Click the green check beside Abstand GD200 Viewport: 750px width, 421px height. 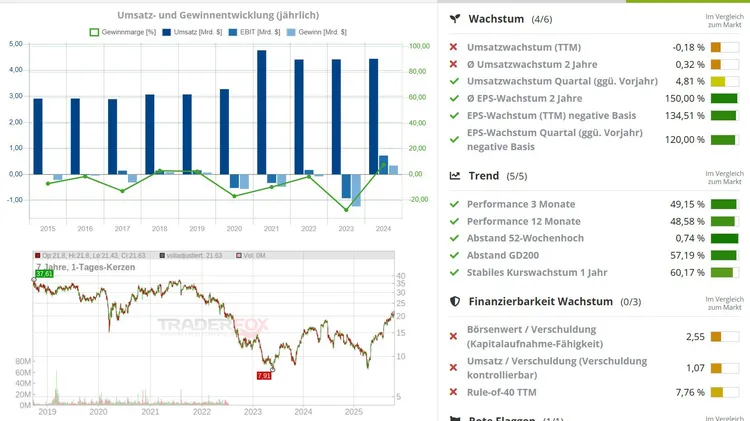(x=454, y=255)
